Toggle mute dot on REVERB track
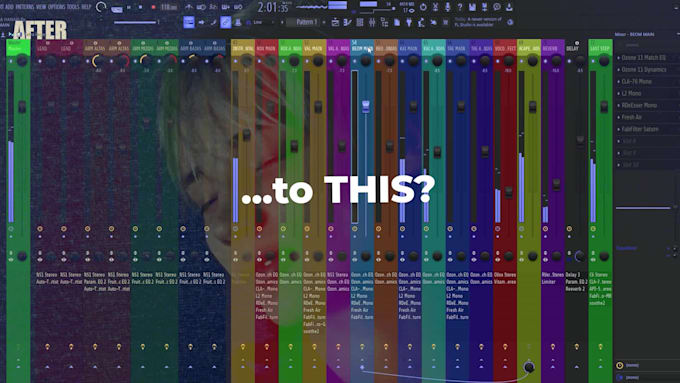 coord(545,61)
